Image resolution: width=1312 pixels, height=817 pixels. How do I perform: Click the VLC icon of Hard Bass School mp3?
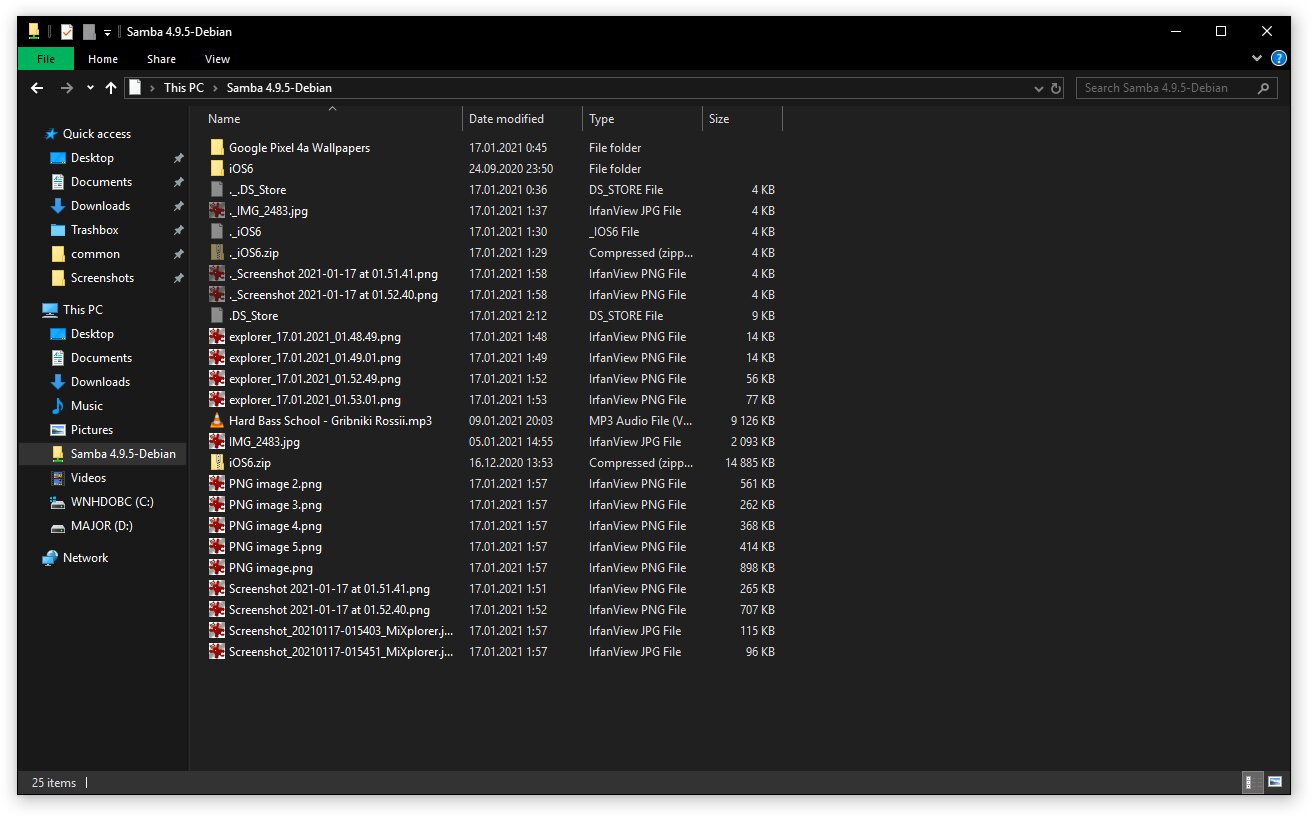(x=217, y=420)
